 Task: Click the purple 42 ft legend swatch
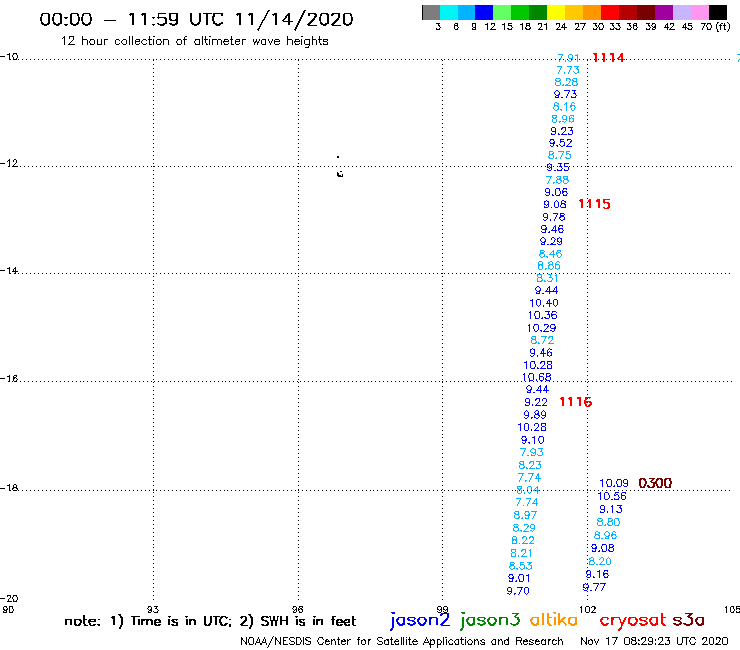point(664,12)
